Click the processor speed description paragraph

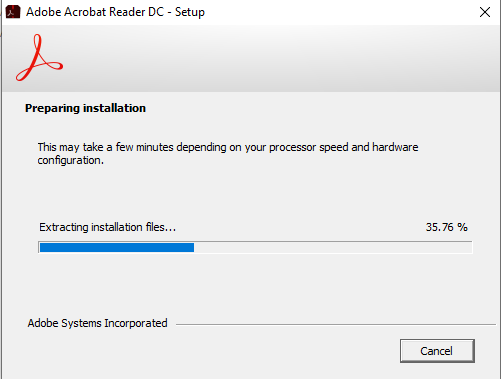click(228, 154)
